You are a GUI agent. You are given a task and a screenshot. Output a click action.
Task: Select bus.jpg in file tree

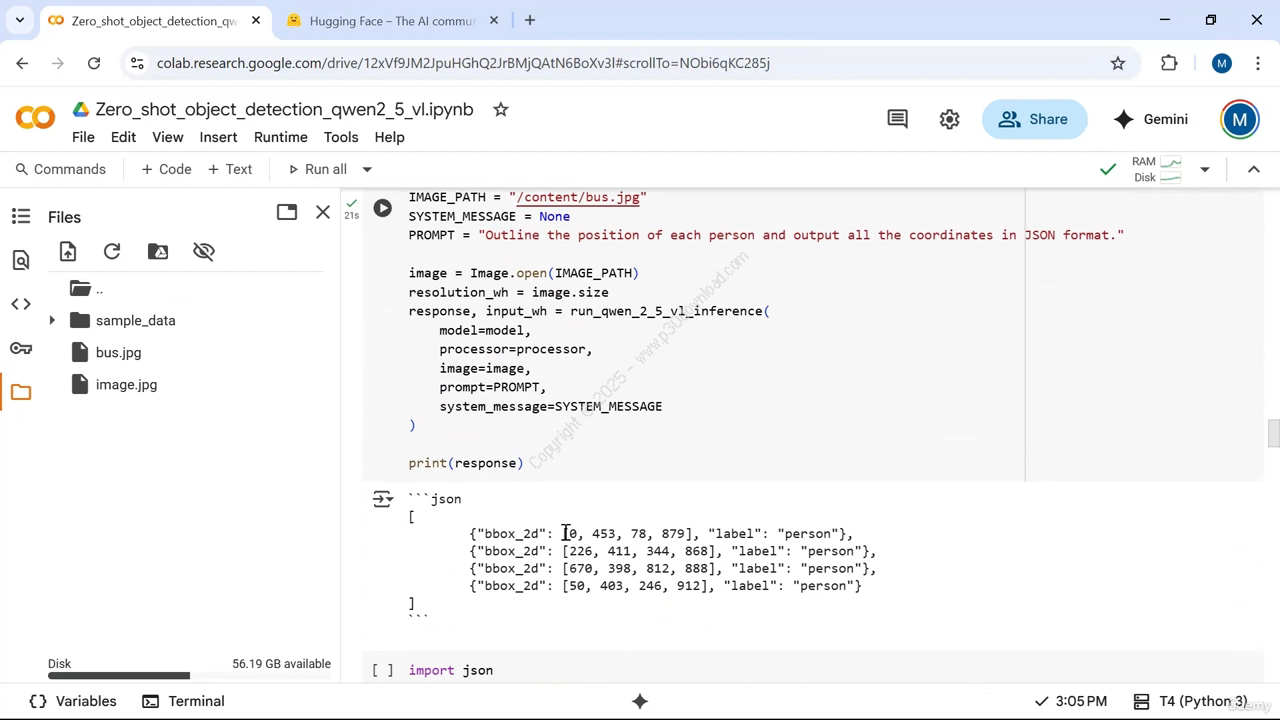coord(118,353)
